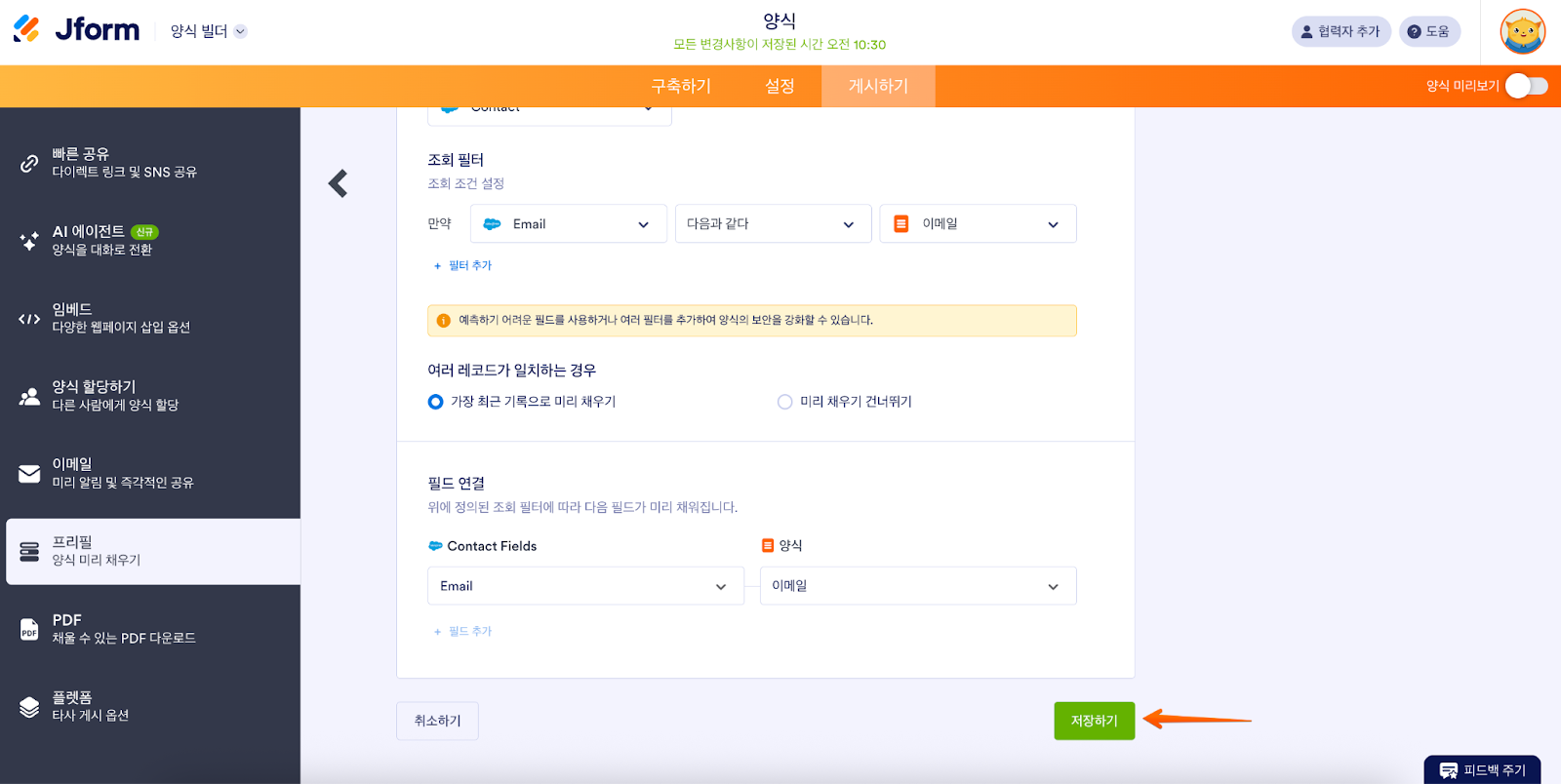Click the link icon for 빠른 공유
This screenshot has width=1561, height=784.
point(29,163)
